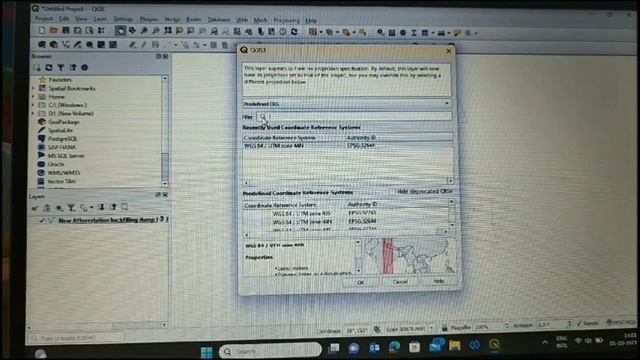Save the project using the toolbar icon

[66, 30]
